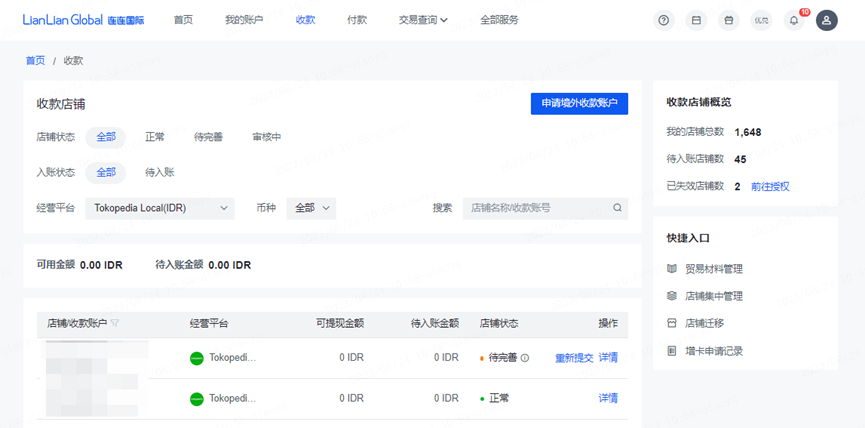Expand 交易查询 menu

tap(423, 20)
